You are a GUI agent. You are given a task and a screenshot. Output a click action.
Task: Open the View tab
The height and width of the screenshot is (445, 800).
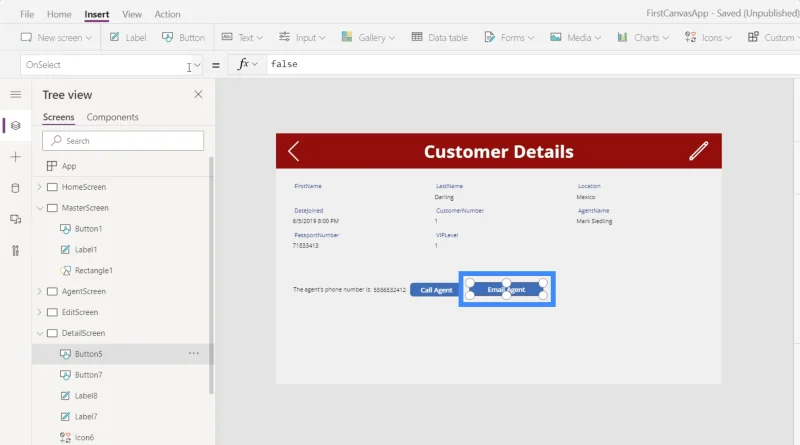coord(132,14)
